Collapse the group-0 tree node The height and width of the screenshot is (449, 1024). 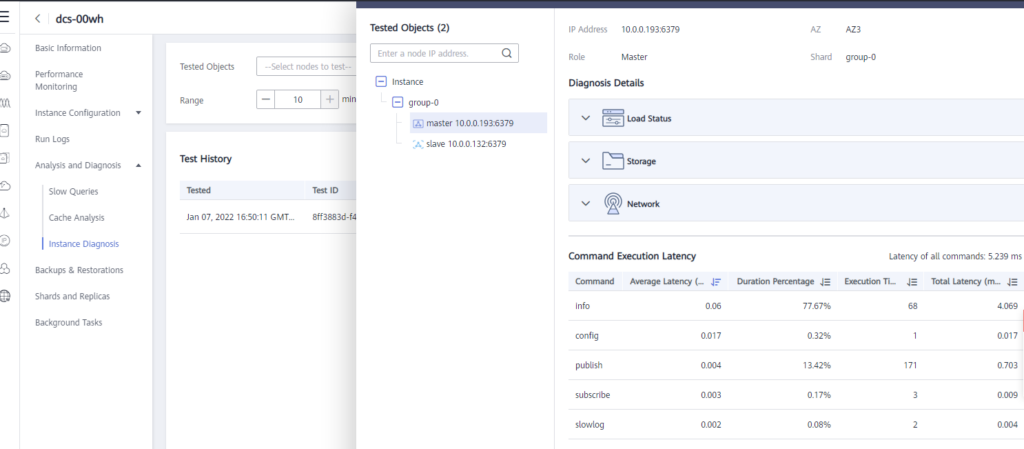397,102
